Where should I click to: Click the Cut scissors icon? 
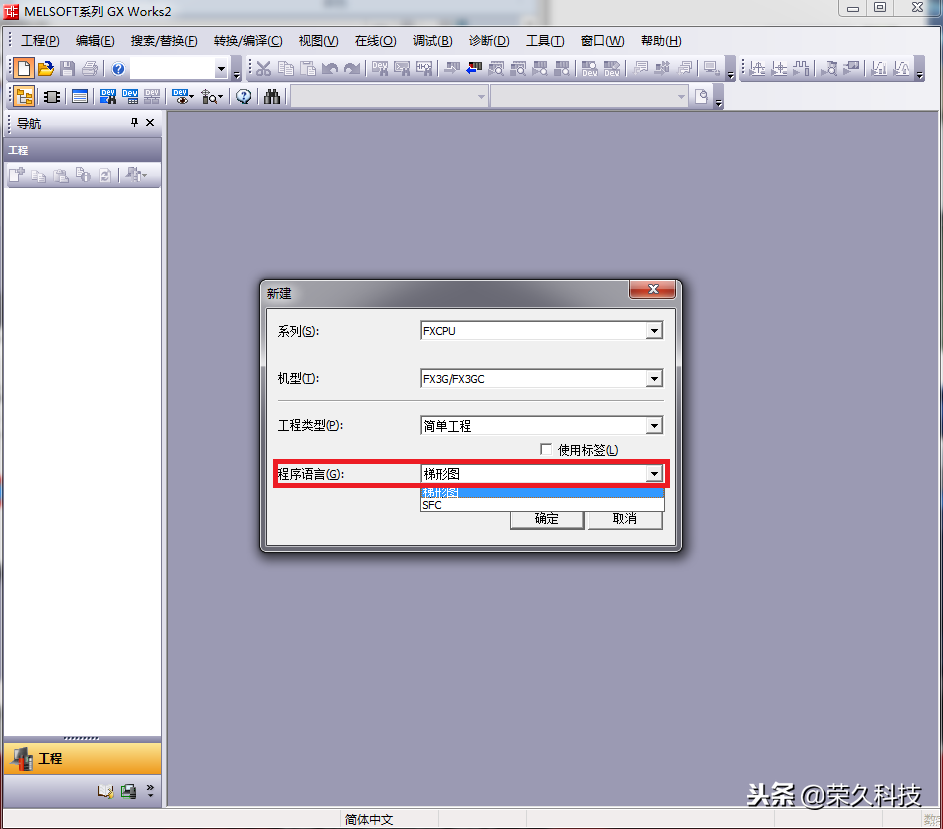(263, 68)
